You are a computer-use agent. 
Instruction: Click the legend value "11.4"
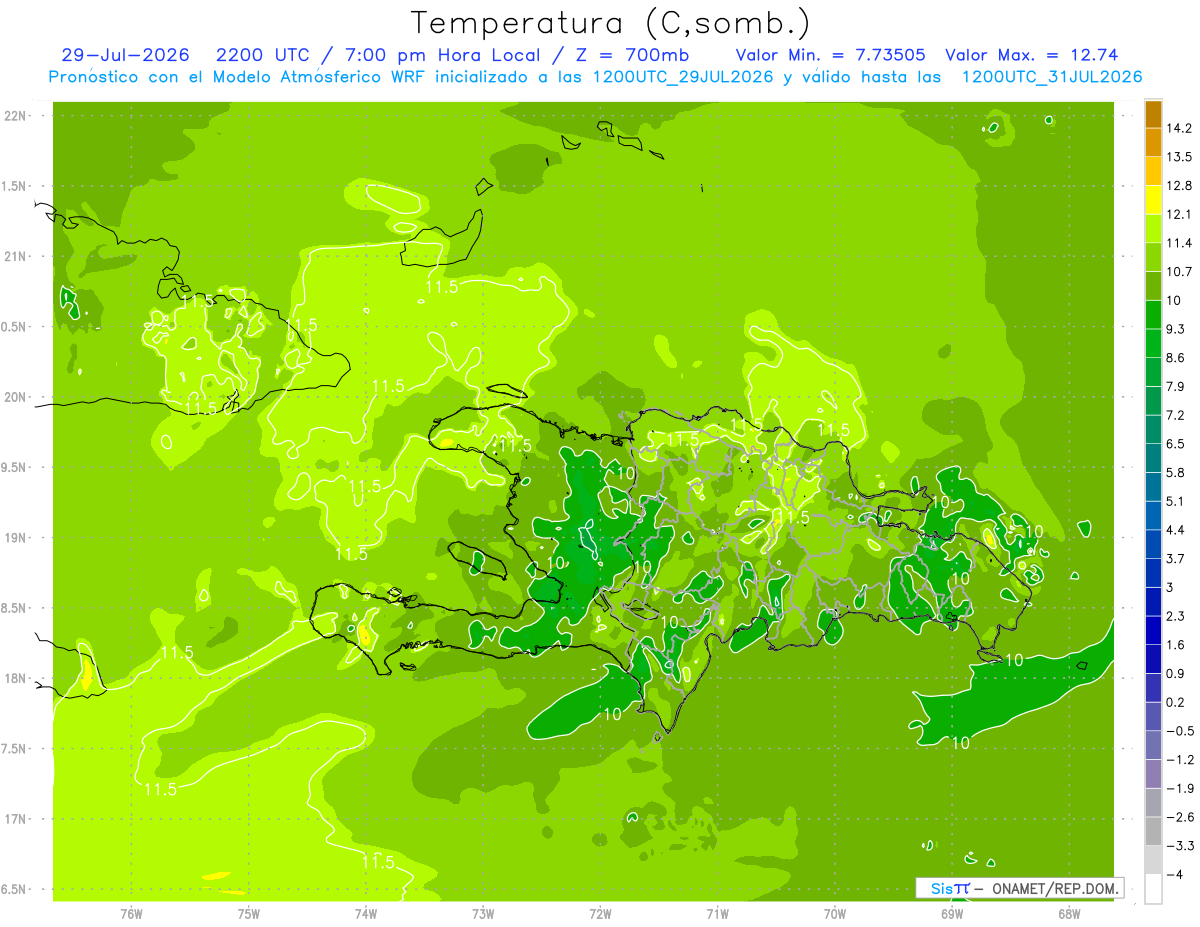click(1180, 243)
